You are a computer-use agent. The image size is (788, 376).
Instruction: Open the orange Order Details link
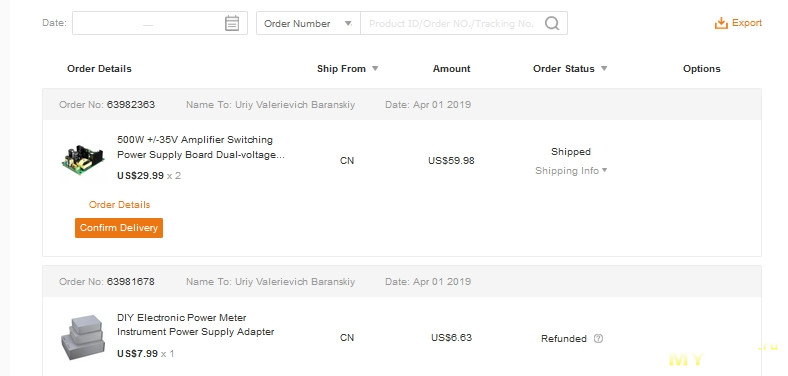point(120,205)
